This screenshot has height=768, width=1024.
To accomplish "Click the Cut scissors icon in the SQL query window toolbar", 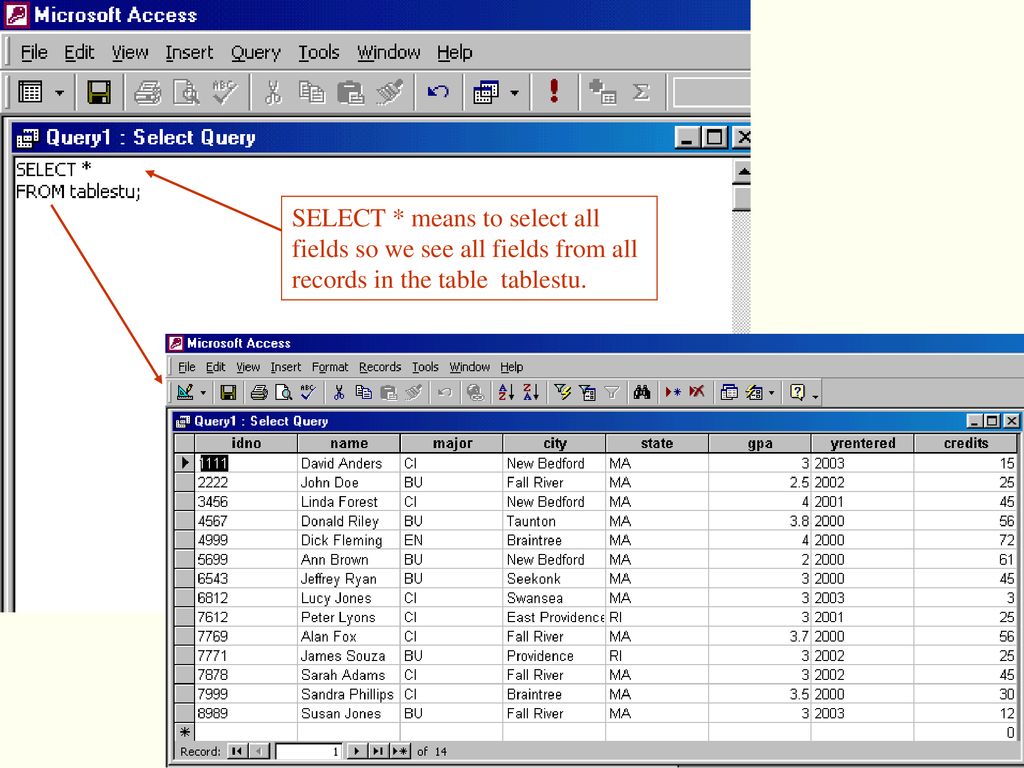I will pyautogui.click(x=273, y=92).
